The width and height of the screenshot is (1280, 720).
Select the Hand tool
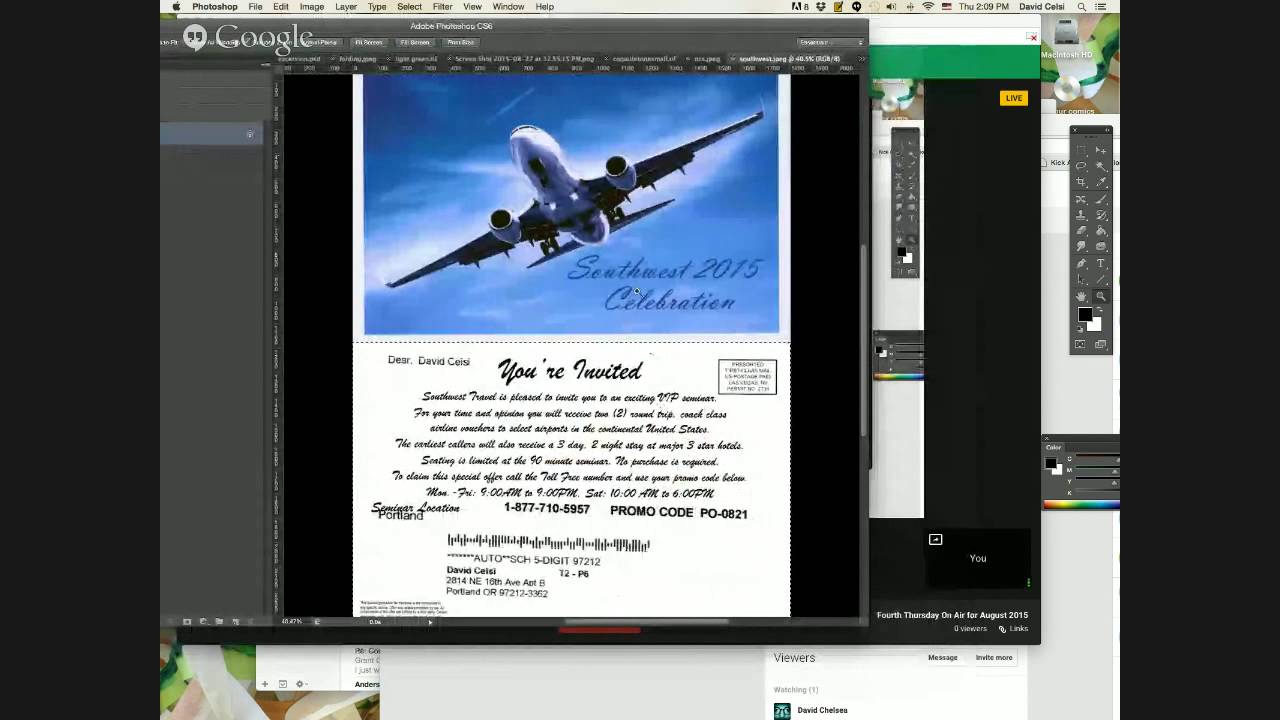1082,296
